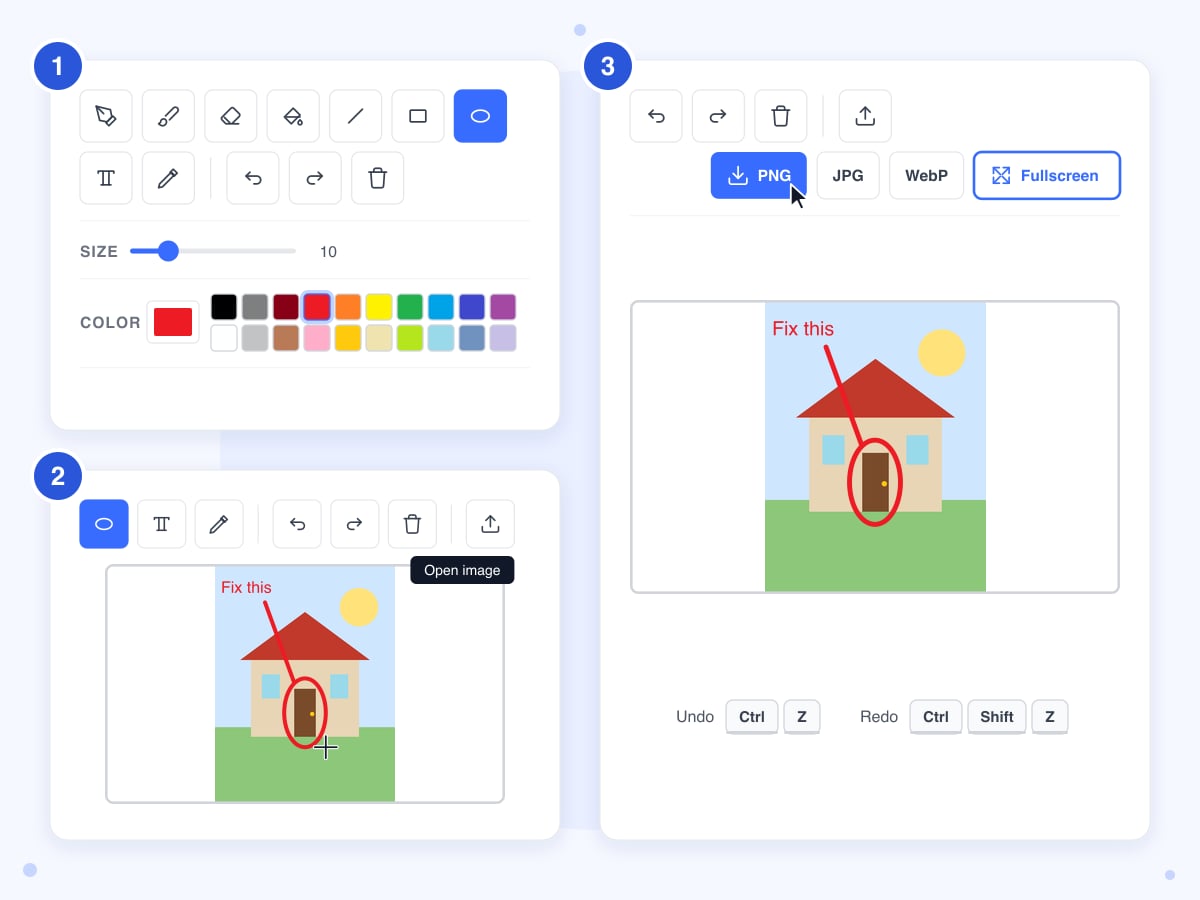1200x900 pixels.
Task: Click the Open image upload icon
Action: click(x=490, y=524)
